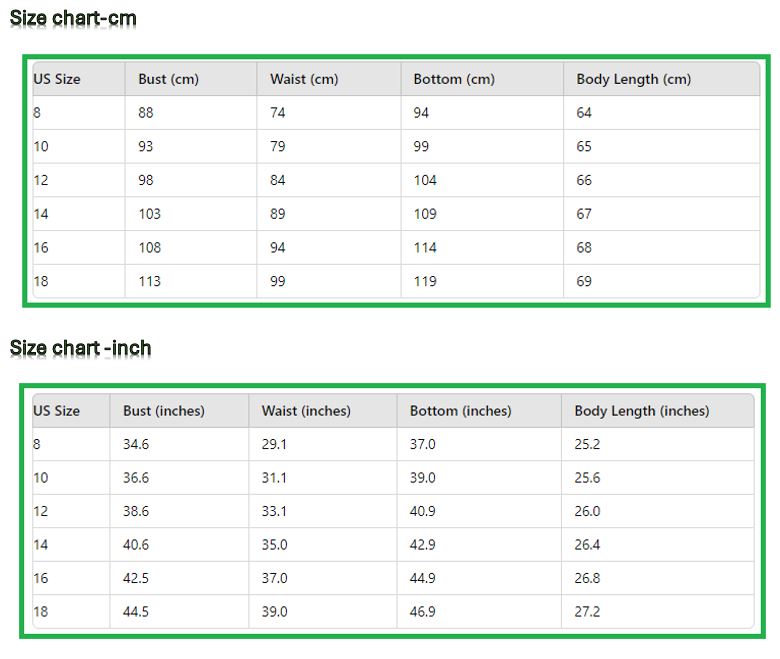Viewport: 780px width, 659px height.
Task: Click the body length 67 cell
Action: pos(584,214)
